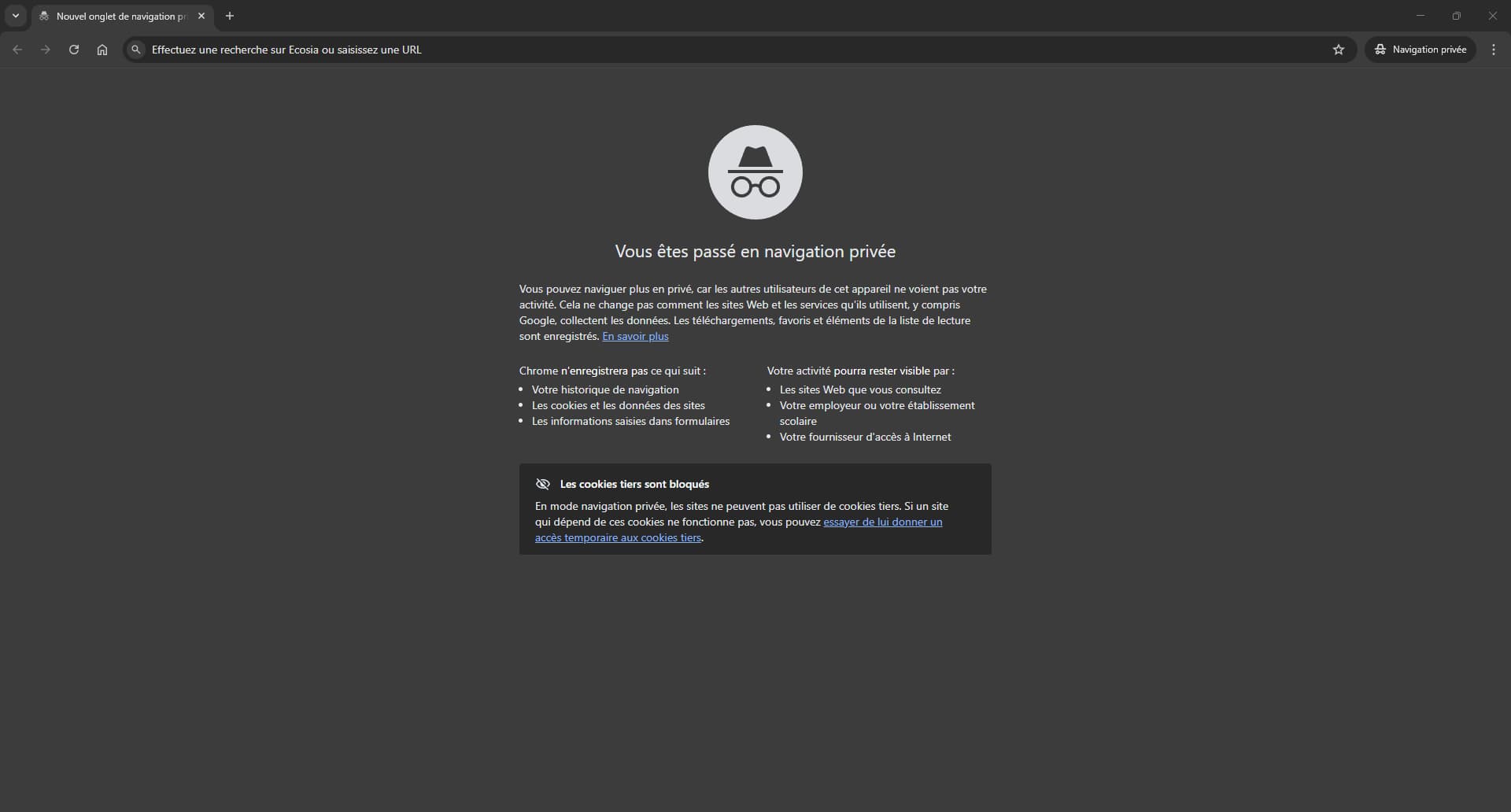
Task: Go back with the back arrow
Action: pyautogui.click(x=17, y=50)
